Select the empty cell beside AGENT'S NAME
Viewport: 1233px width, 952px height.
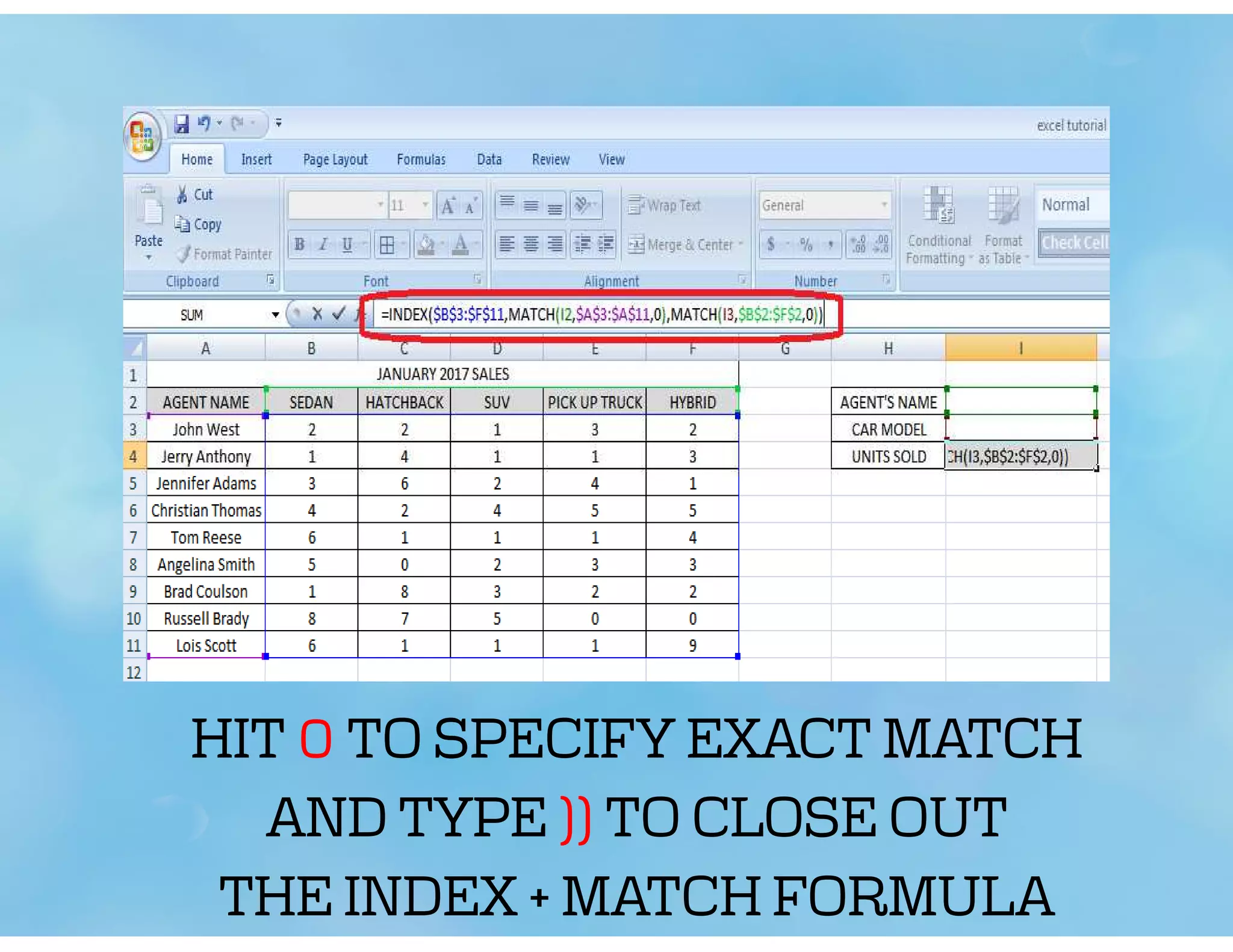click(x=1020, y=401)
